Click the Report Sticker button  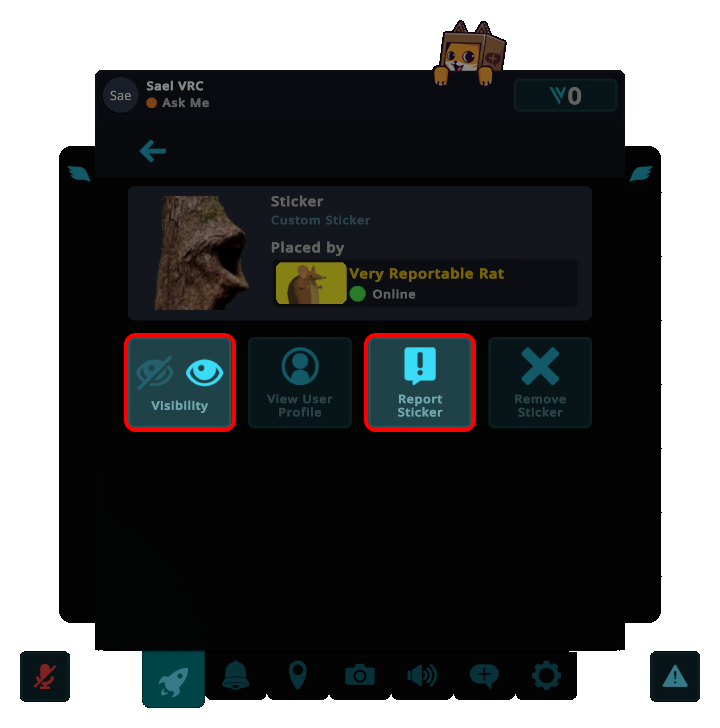tap(420, 383)
